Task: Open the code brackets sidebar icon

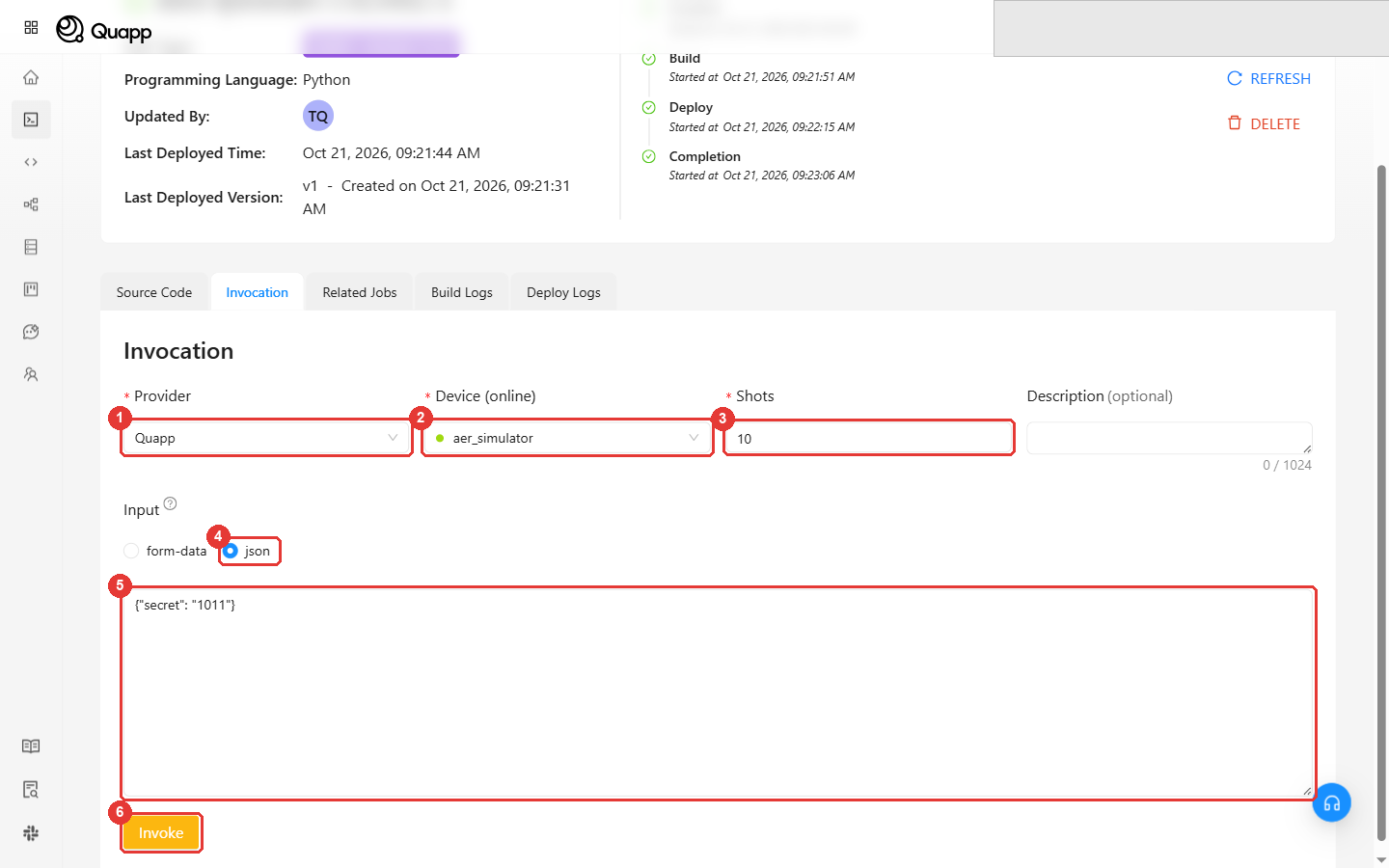Action: pyautogui.click(x=31, y=162)
